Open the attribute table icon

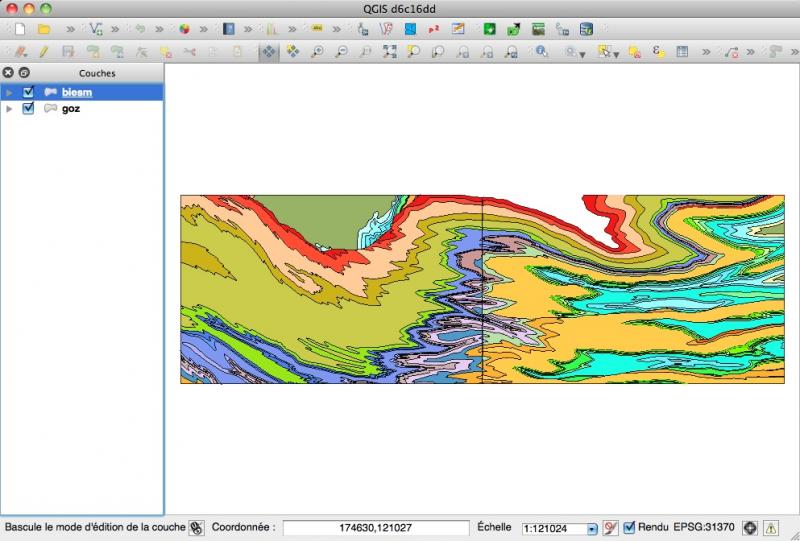coord(682,51)
